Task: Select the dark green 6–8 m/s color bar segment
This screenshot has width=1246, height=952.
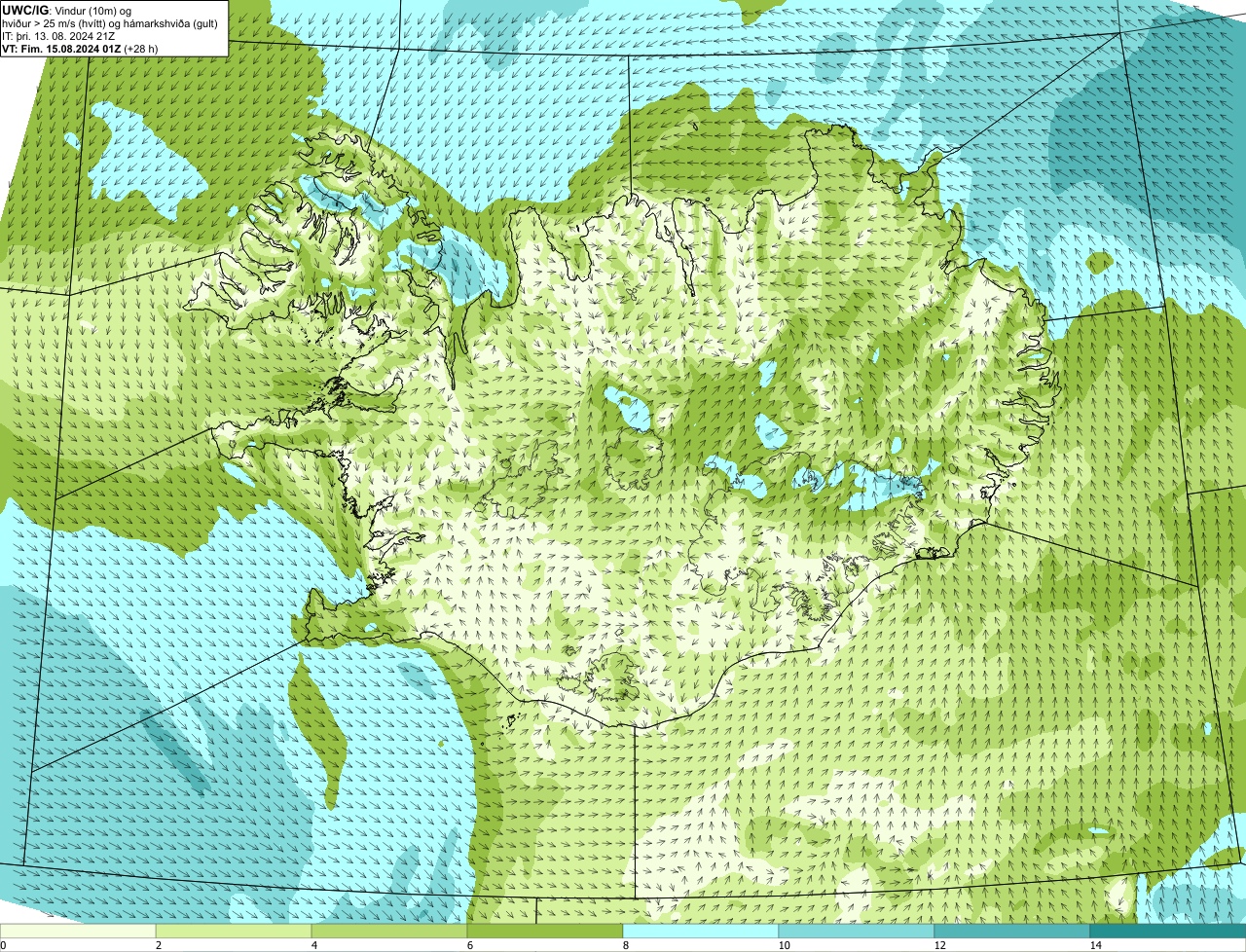Action: [x=545, y=932]
